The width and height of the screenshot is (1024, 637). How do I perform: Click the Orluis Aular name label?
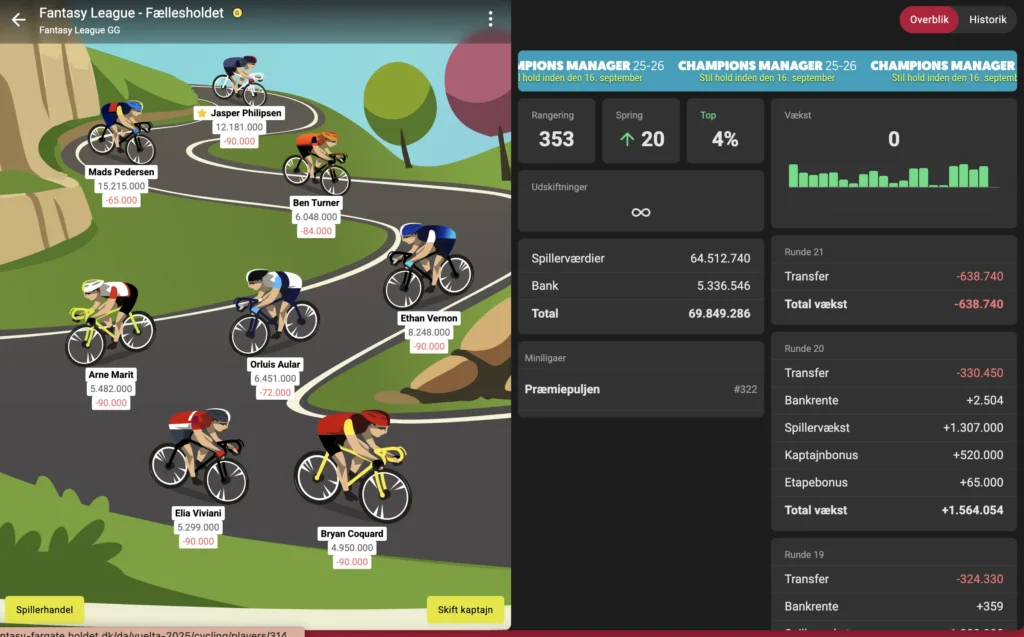tap(275, 365)
